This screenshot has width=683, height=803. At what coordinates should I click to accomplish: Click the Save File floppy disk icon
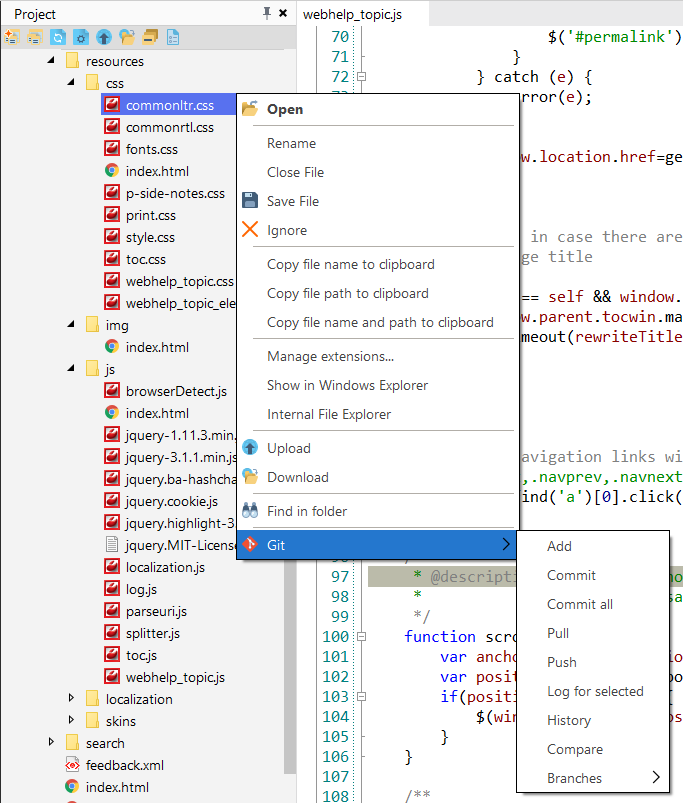(x=250, y=200)
